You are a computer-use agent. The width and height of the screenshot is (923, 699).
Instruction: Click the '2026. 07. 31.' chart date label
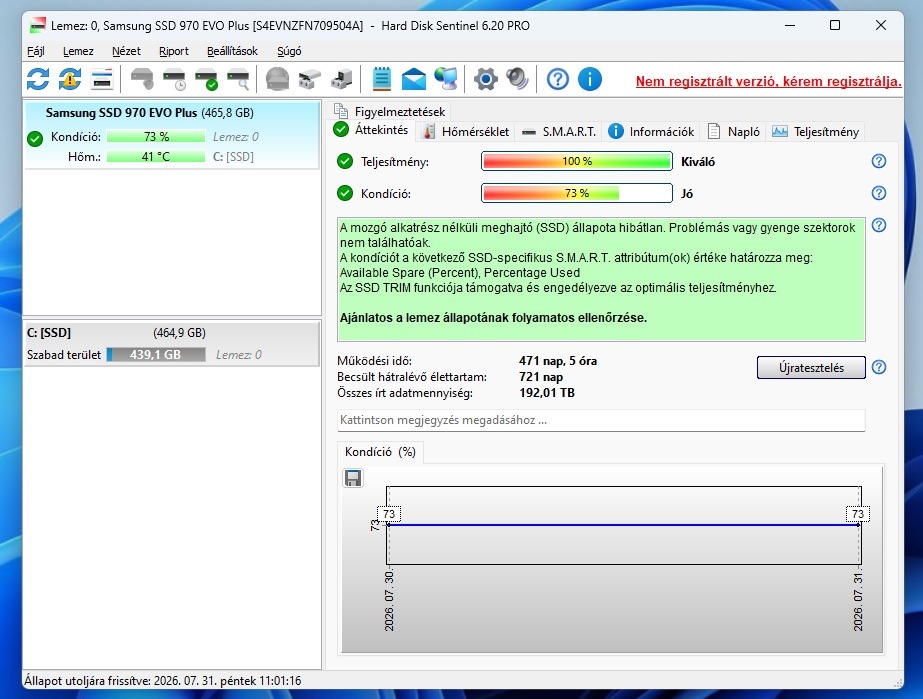[858, 601]
